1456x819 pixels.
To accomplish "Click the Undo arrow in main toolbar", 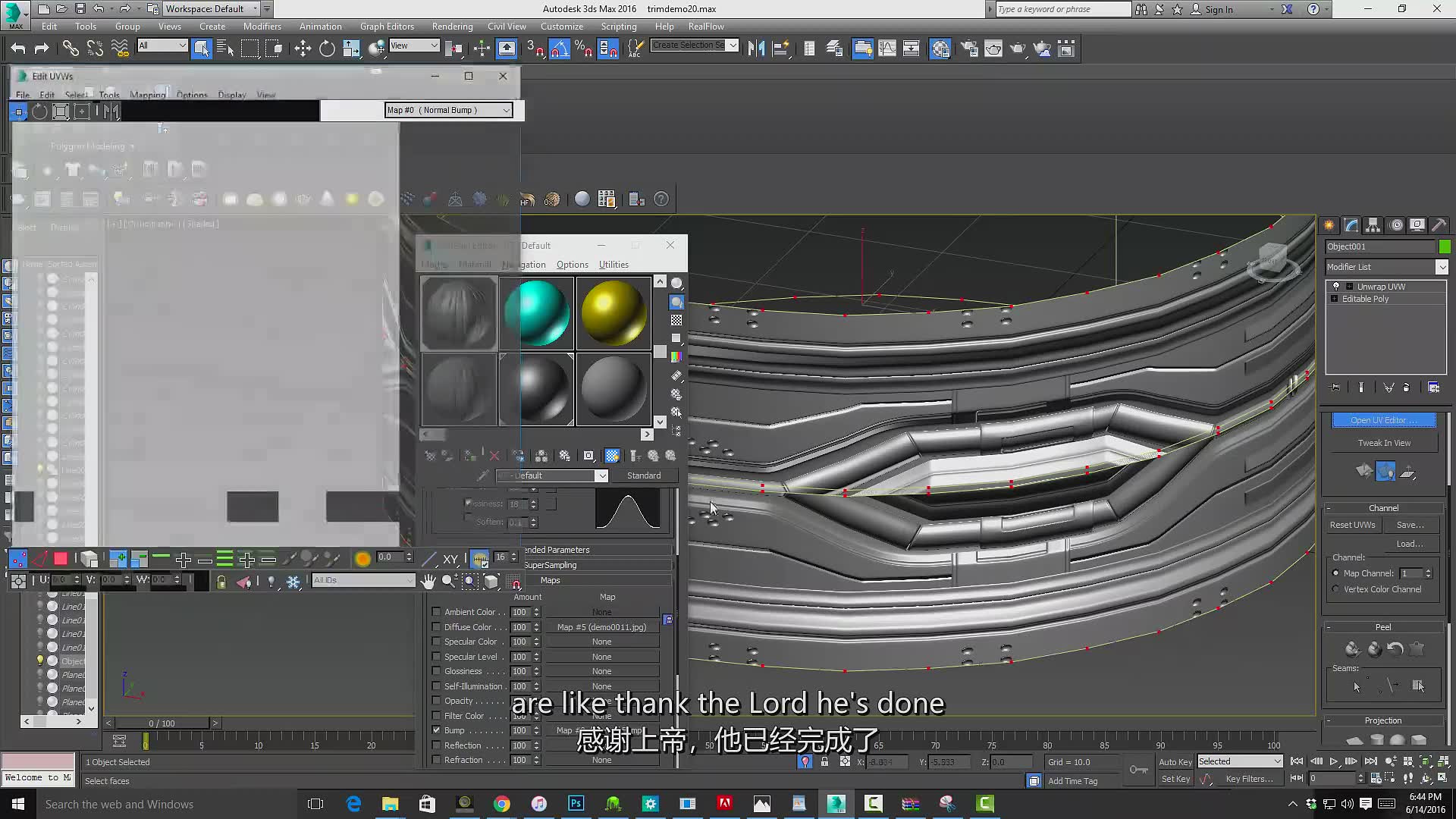I will click(x=18, y=49).
